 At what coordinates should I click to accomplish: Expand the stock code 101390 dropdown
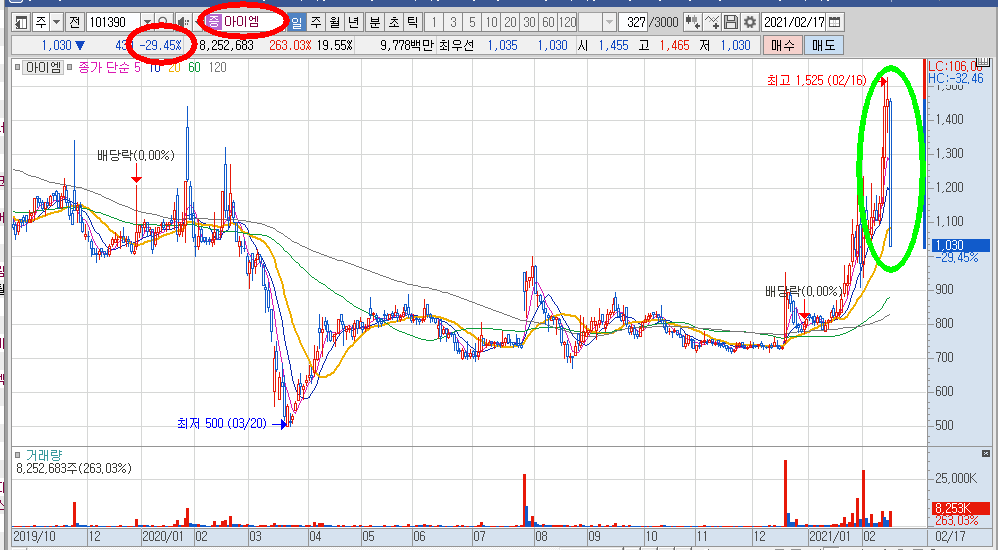pyautogui.click(x=147, y=21)
